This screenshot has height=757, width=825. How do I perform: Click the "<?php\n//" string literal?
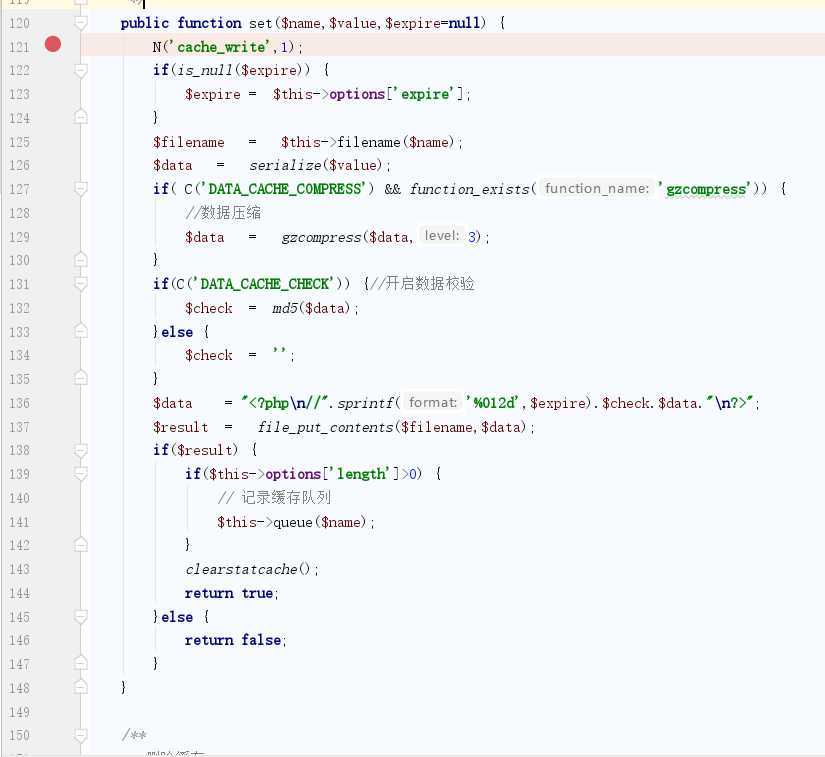click(x=285, y=403)
